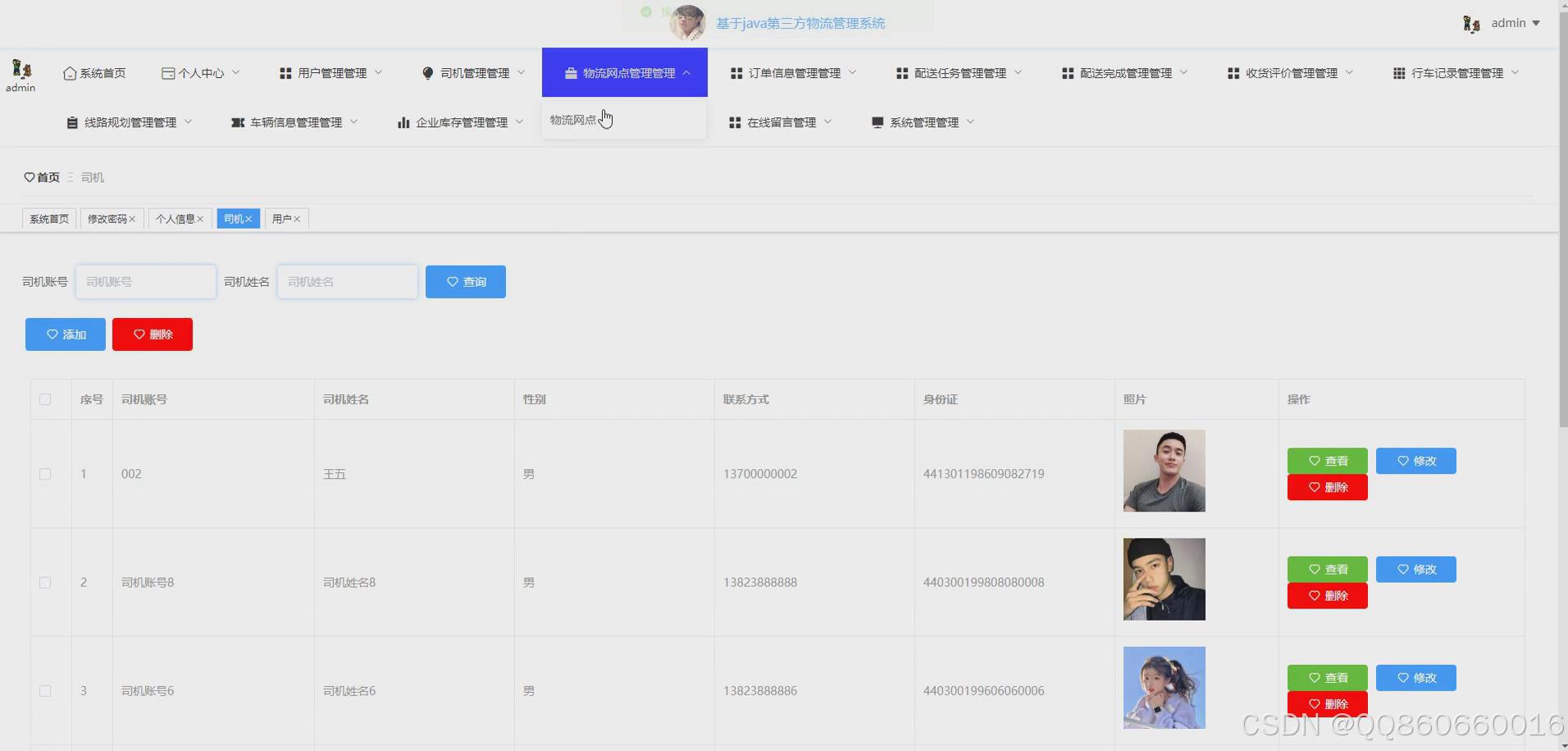This screenshot has width=1568, height=751.
Task: Click the 车辆信息管理管理 truck icon
Action: coord(238,121)
